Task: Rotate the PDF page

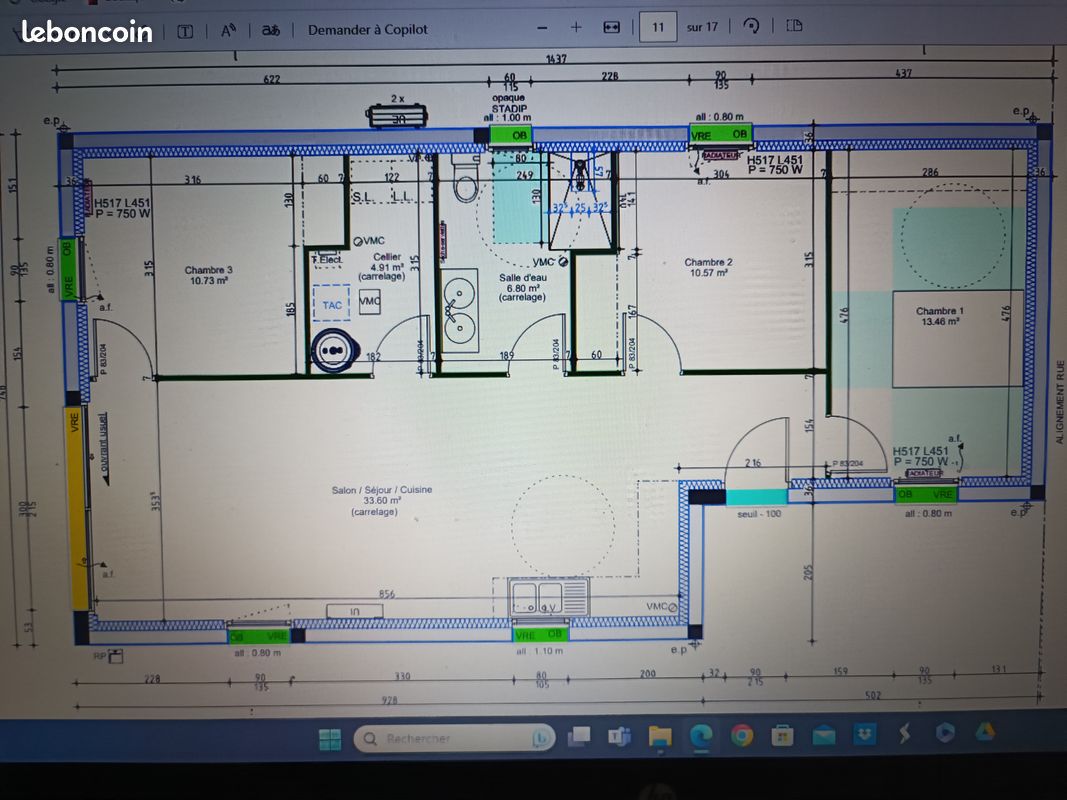Action: (751, 26)
